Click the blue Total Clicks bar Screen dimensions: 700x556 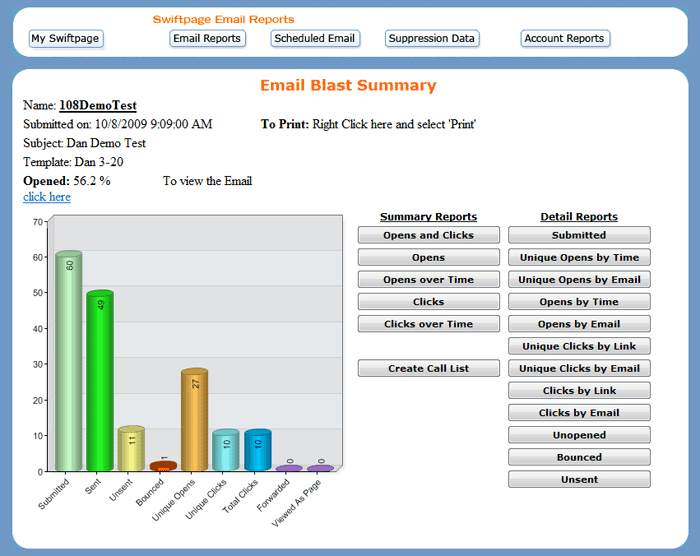tap(258, 450)
